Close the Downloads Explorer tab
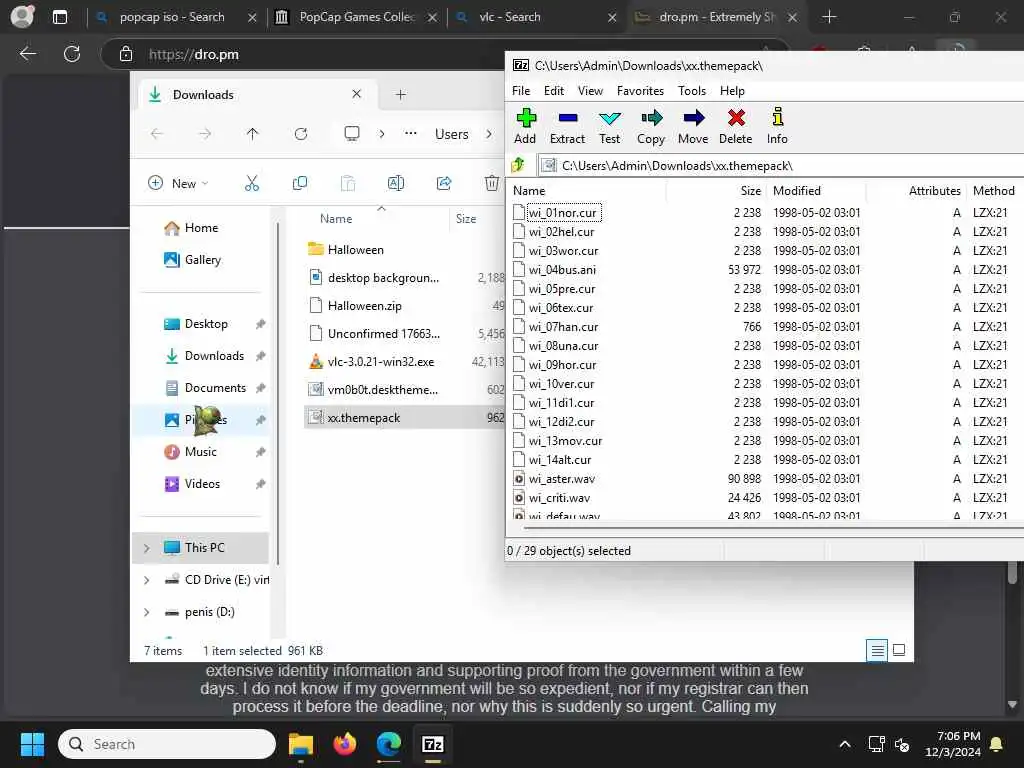The height and width of the screenshot is (768, 1024). click(x=357, y=94)
